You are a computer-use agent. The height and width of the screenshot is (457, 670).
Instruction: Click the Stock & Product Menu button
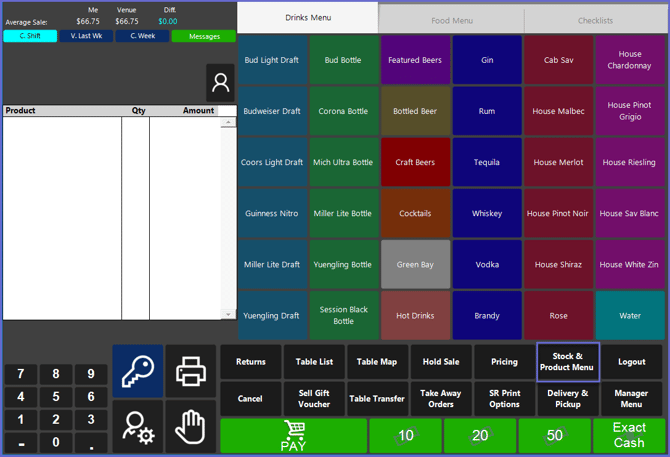point(568,362)
